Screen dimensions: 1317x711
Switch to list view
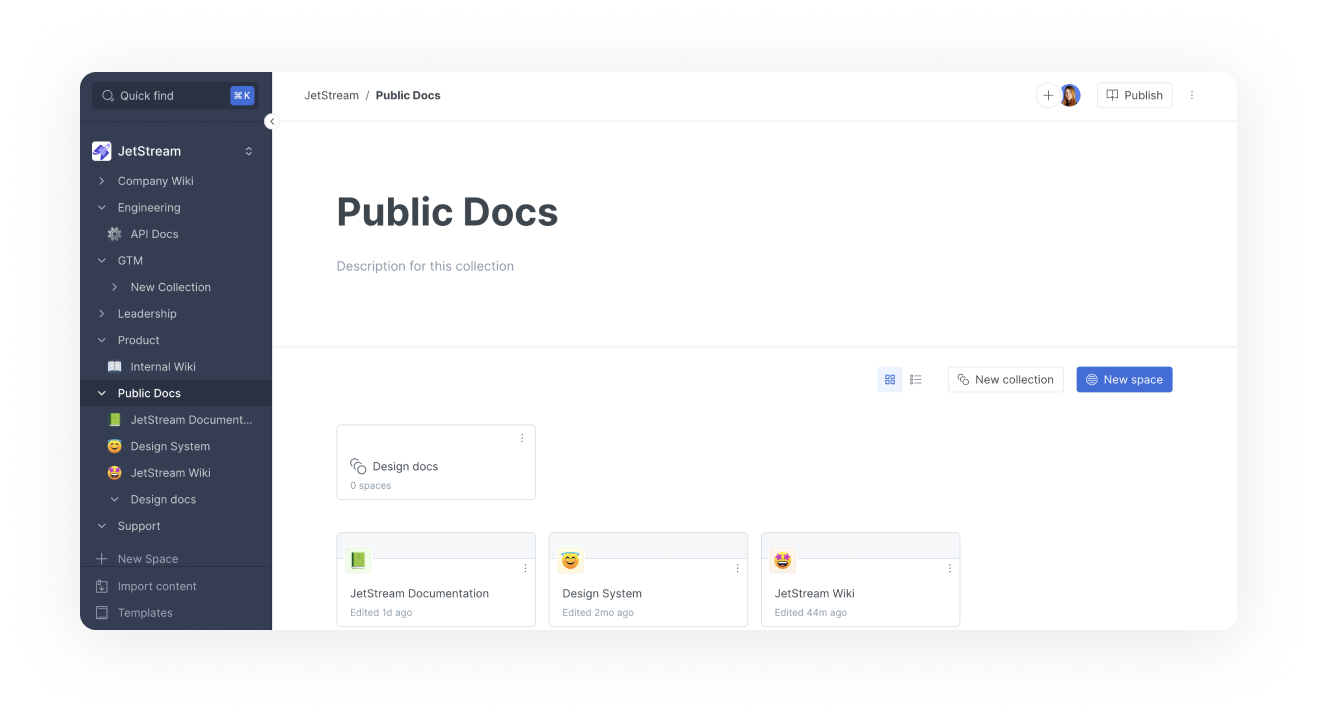pos(916,380)
